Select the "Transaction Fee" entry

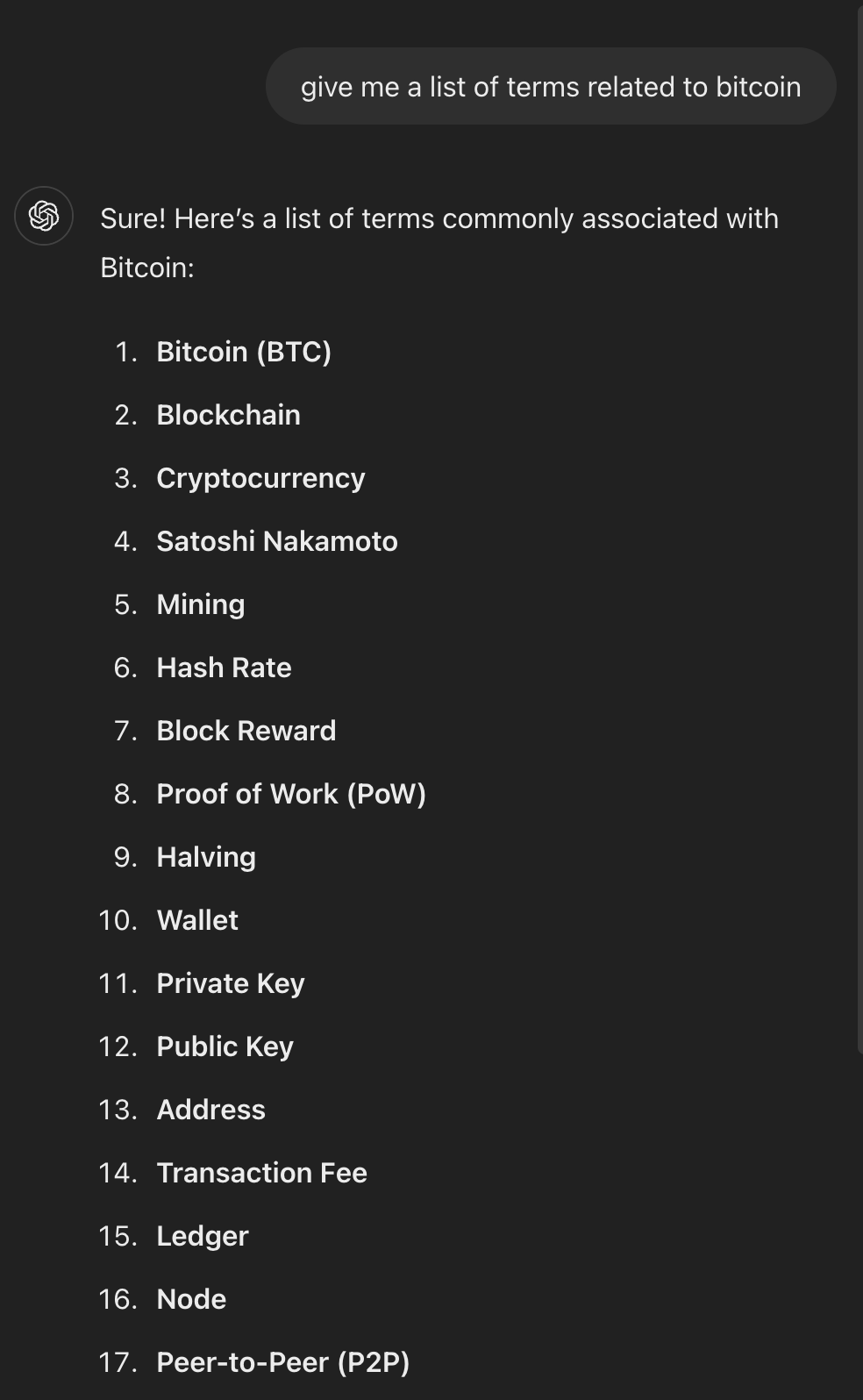(x=261, y=1173)
